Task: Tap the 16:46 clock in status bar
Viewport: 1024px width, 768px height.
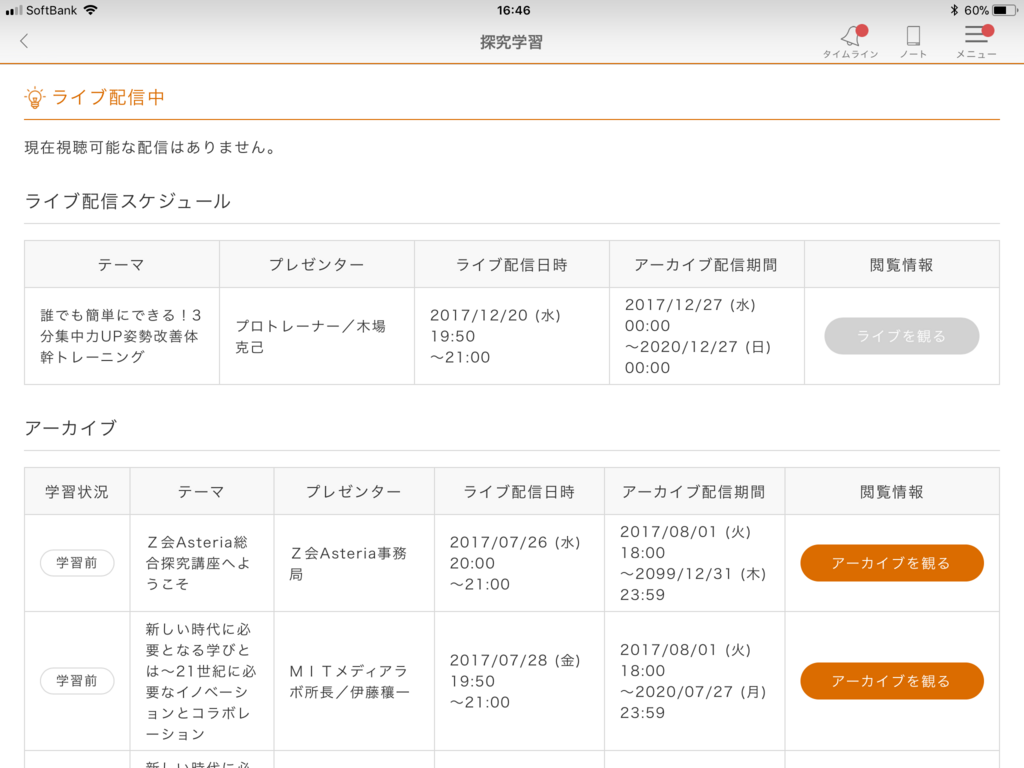Action: coord(513,10)
